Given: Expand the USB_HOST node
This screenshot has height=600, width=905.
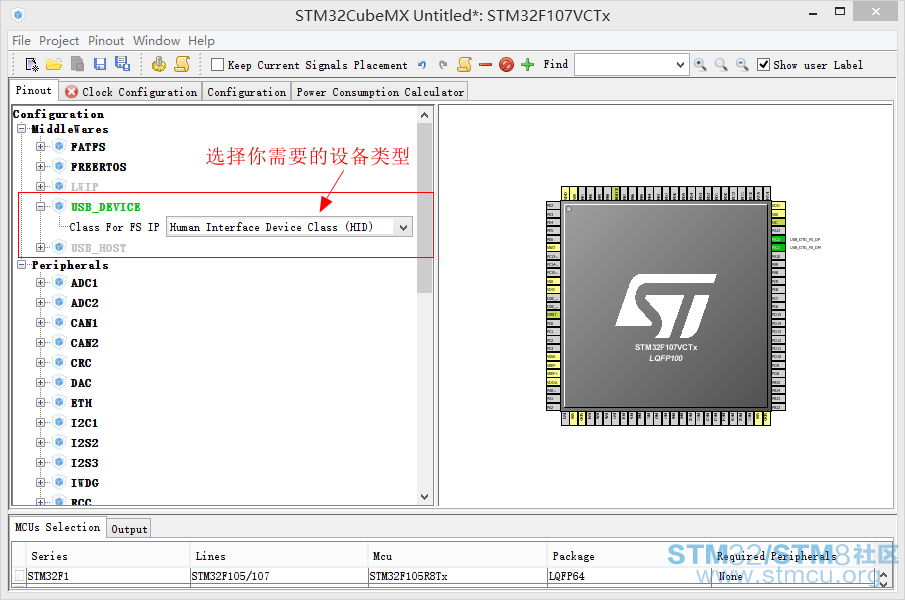Looking at the screenshot, I should [x=40, y=248].
